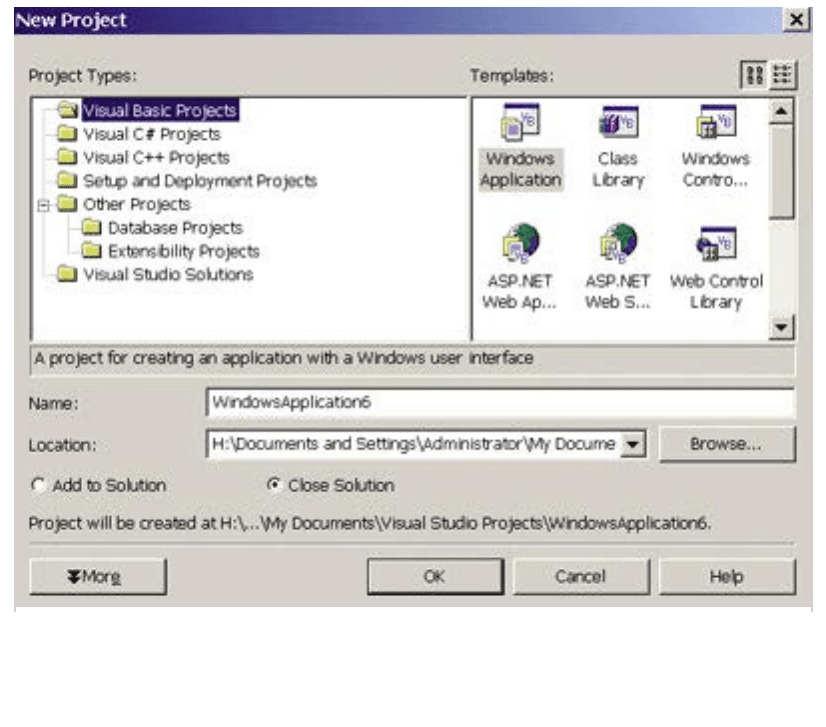Open Help for the New Project dialog
The image size is (826, 727).
coord(727,577)
